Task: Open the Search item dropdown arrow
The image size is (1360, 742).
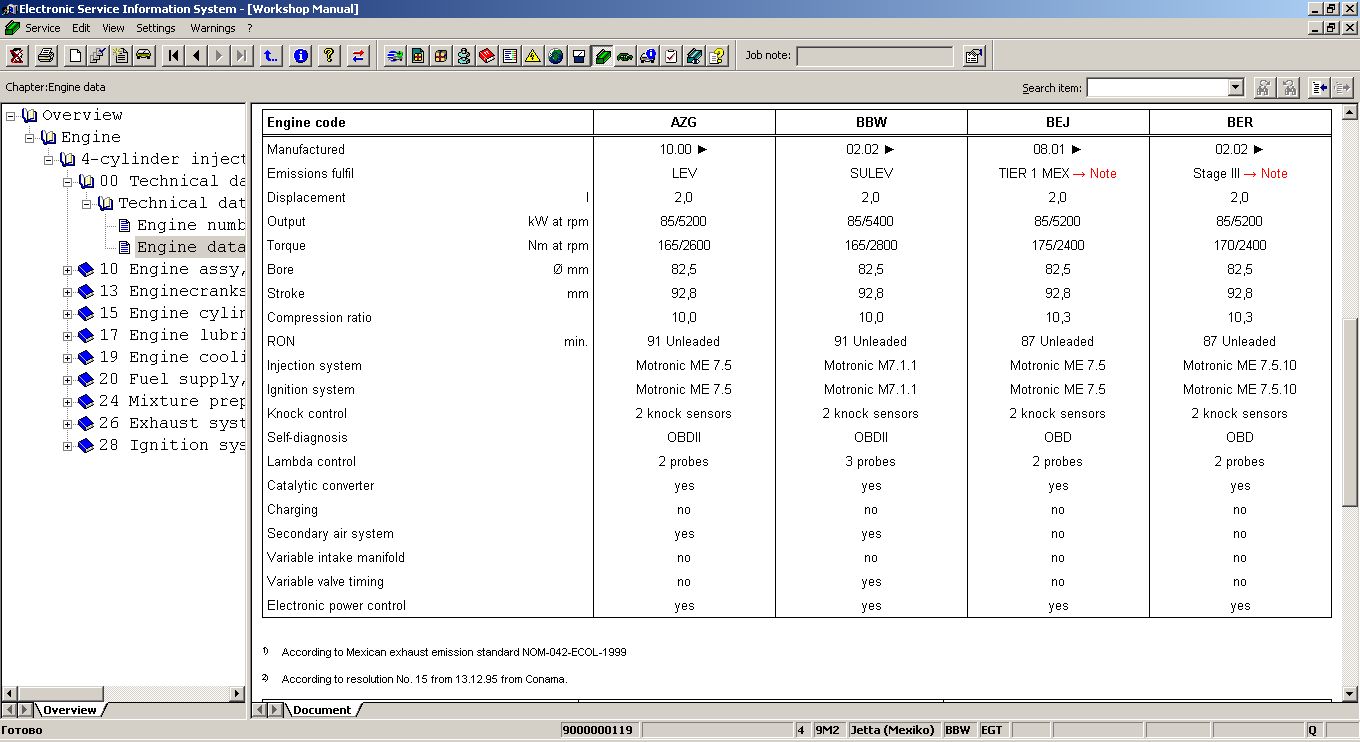Action: click(1235, 88)
